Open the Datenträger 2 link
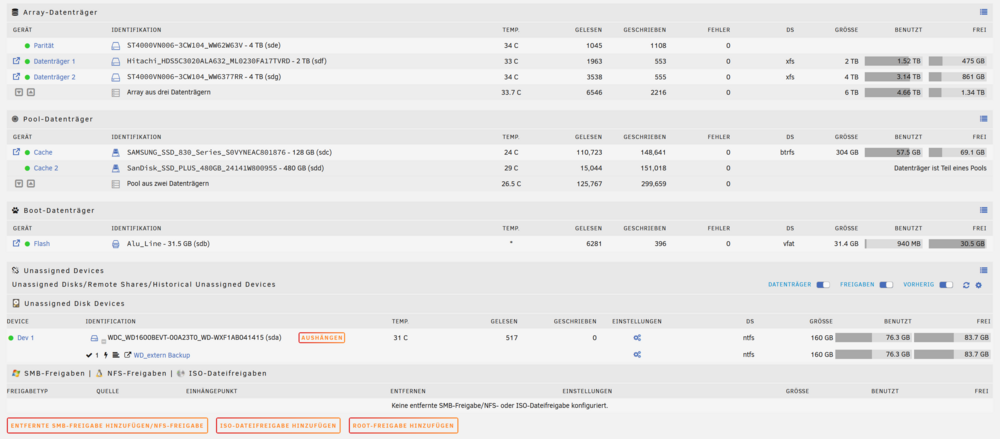1000x439 pixels. (x=54, y=77)
